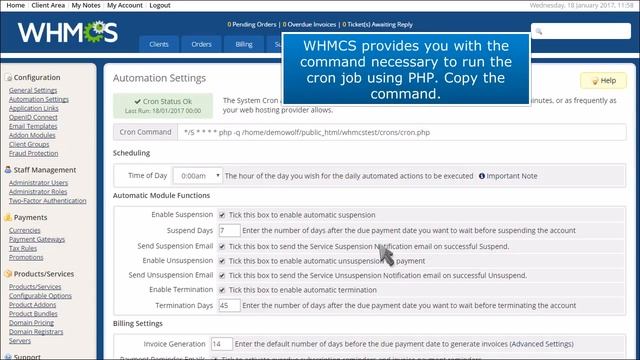Click the top search box
640x360 pixels.
pyautogui.click(x=581, y=31)
